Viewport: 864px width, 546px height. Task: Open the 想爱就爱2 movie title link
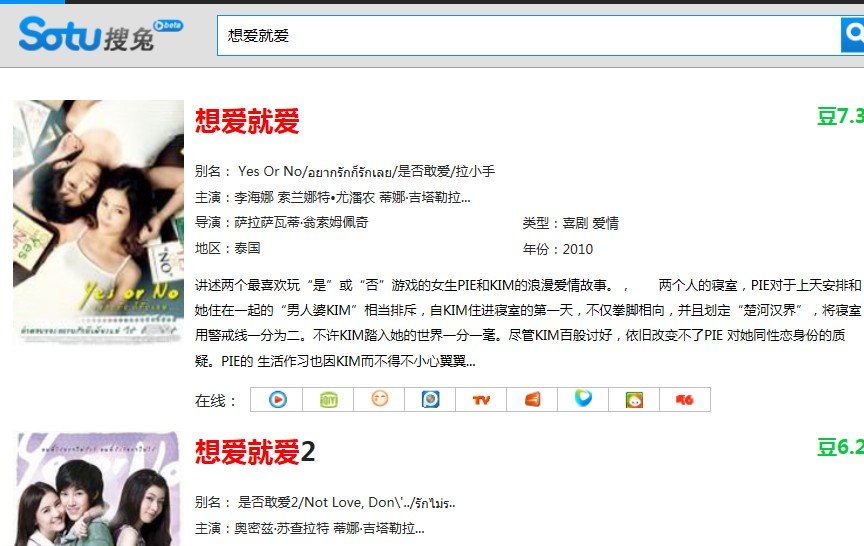[255, 452]
